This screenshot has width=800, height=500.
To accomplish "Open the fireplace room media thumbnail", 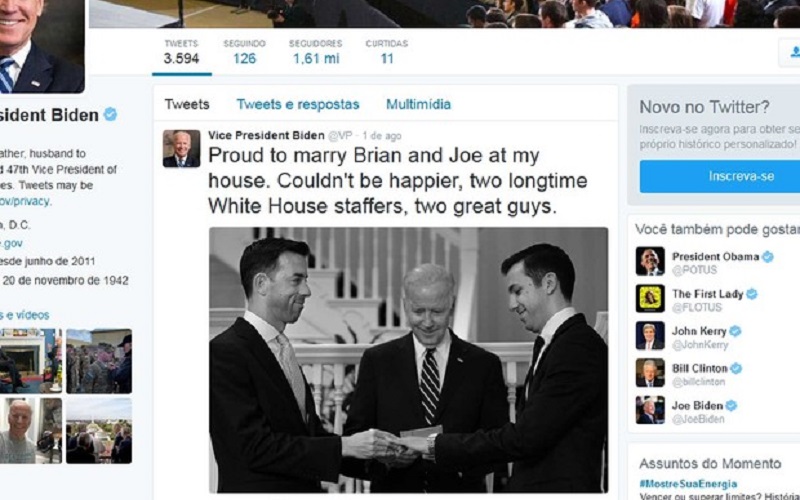I will click(31, 361).
